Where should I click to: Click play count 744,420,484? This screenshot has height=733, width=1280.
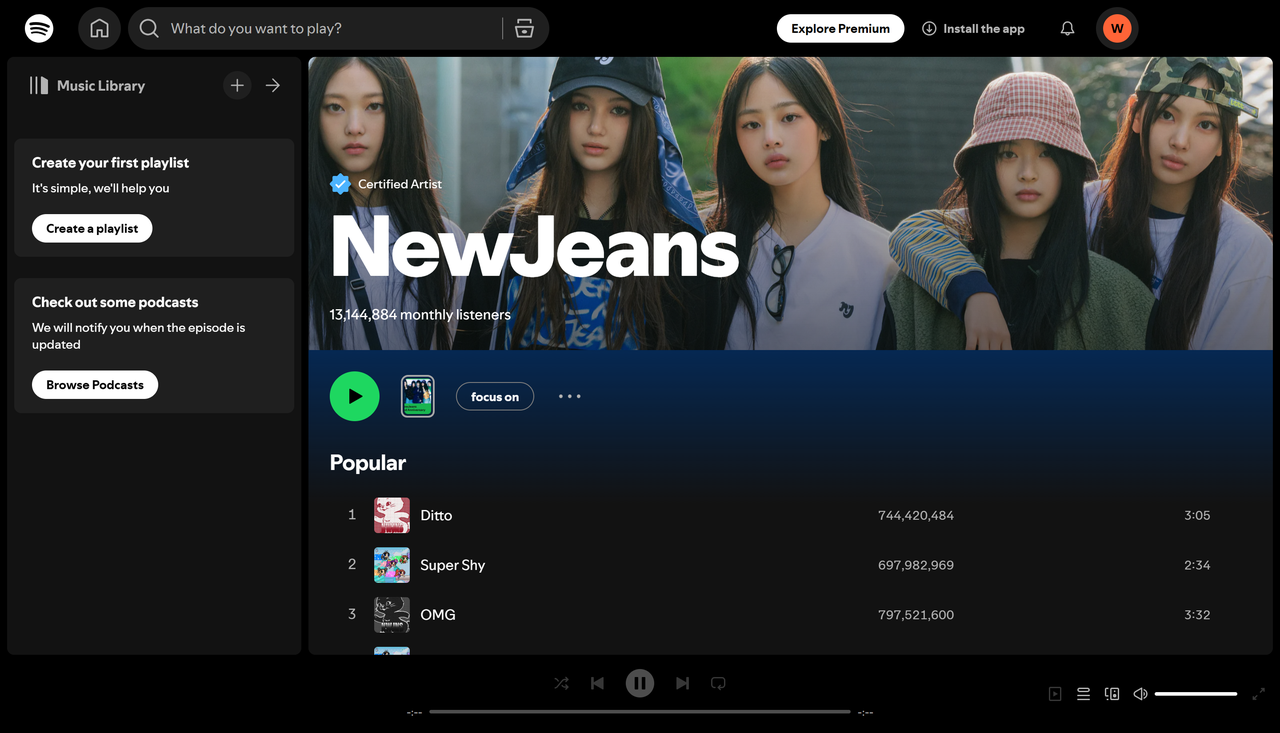point(916,515)
